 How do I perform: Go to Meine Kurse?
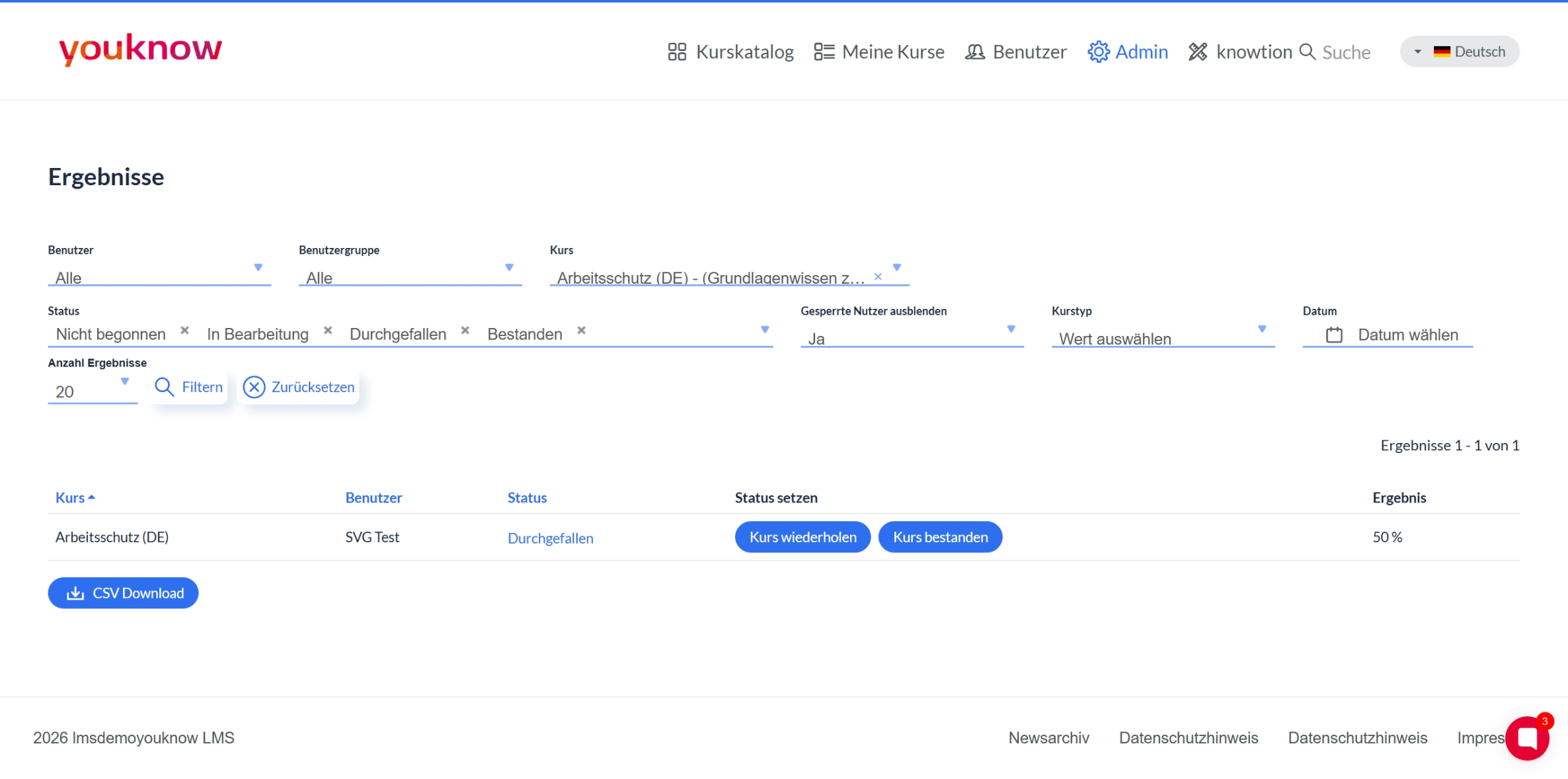tap(879, 52)
